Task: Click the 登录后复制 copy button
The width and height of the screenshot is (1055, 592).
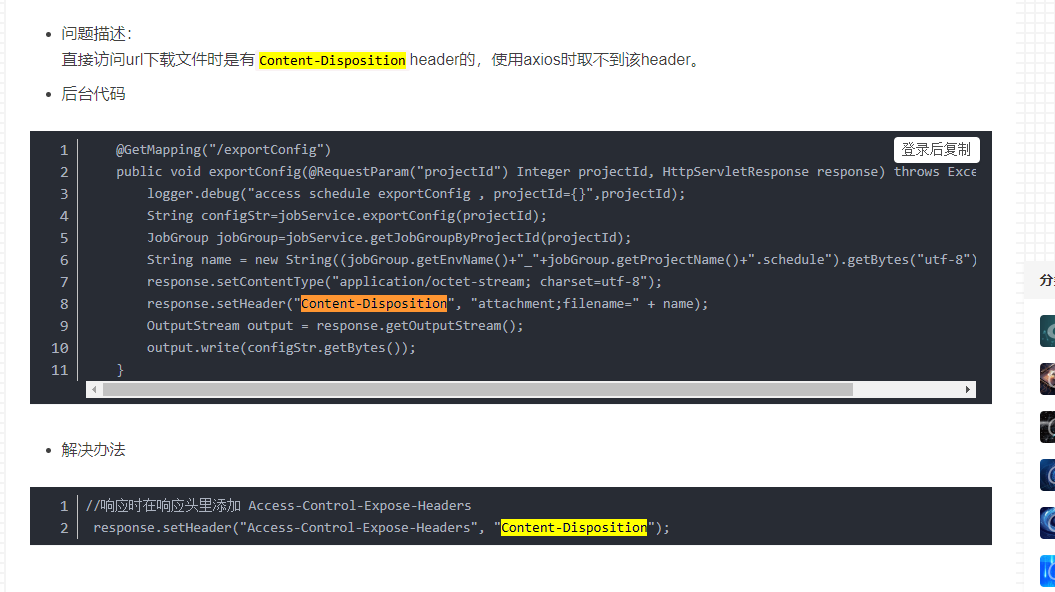Action: pos(936,149)
